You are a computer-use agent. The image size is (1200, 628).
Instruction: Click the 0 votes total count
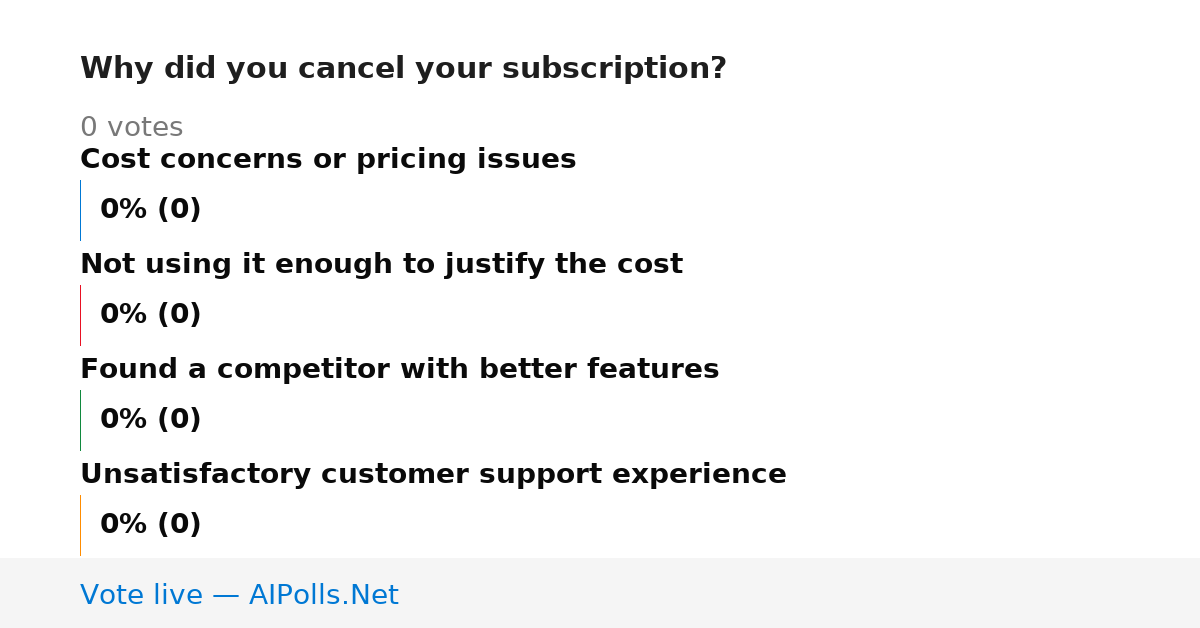pos(131,128)
